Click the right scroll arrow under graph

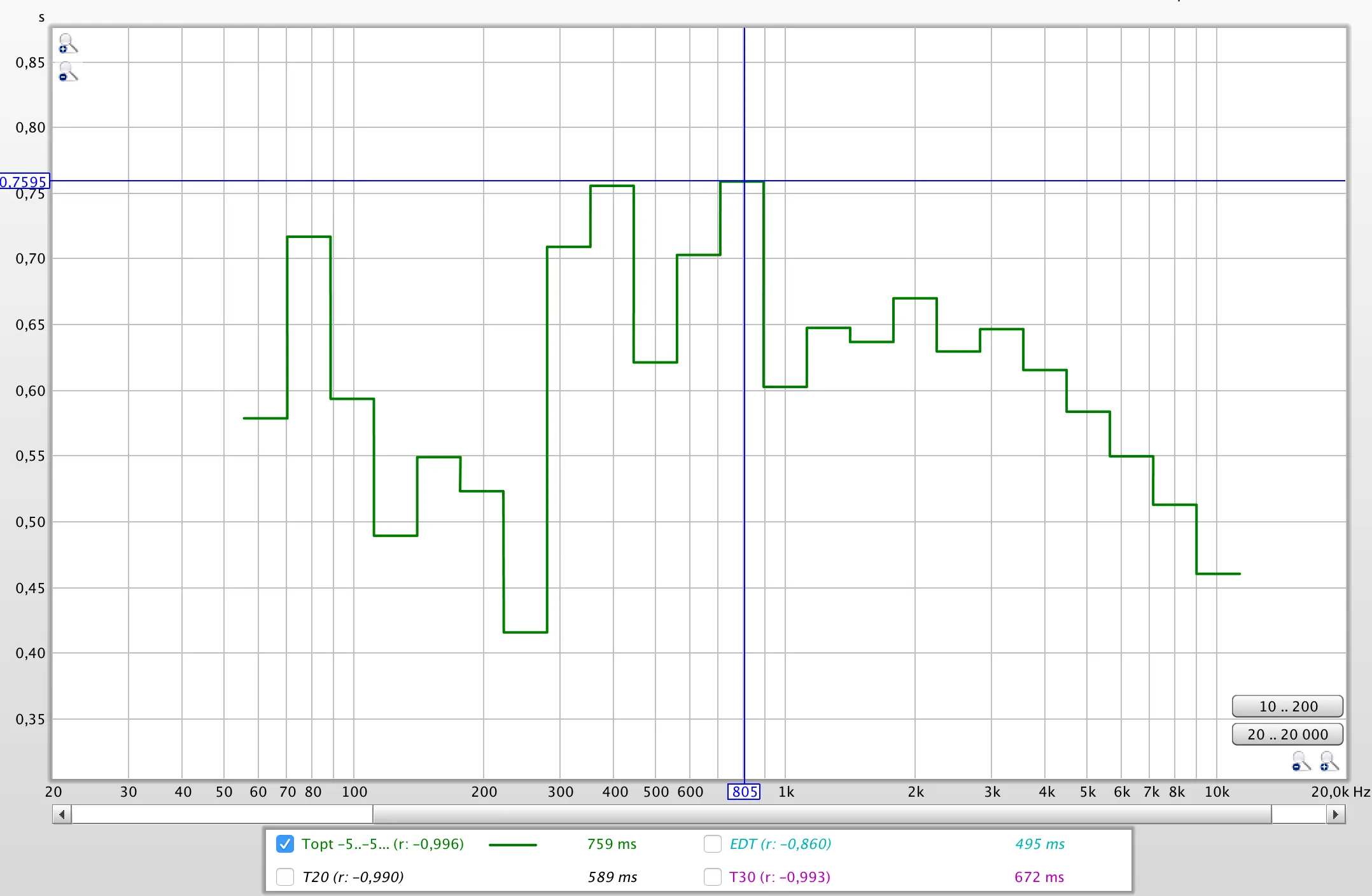(1335, 815)
